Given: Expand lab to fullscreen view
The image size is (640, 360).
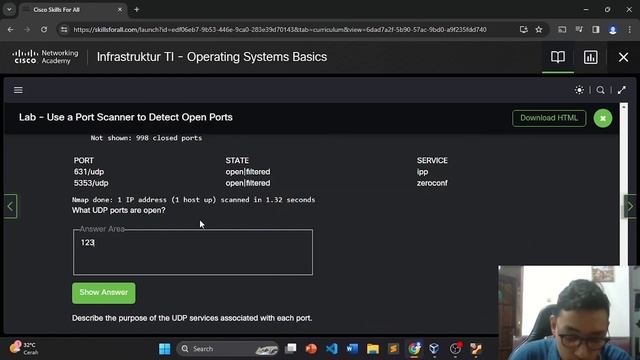Looking at the screenshot, I should coord(622,90).
